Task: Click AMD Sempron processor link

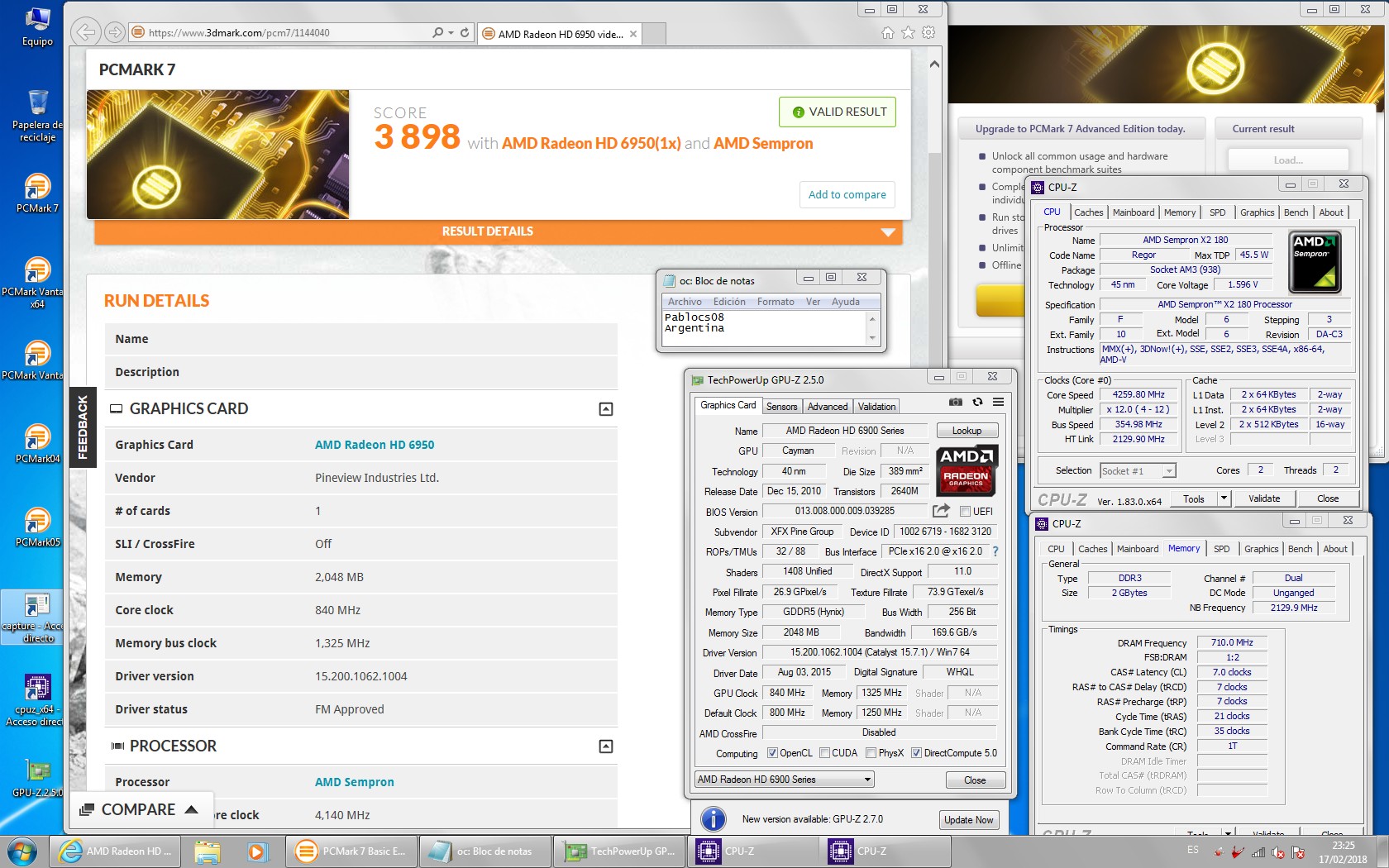Action: point(355,782)
